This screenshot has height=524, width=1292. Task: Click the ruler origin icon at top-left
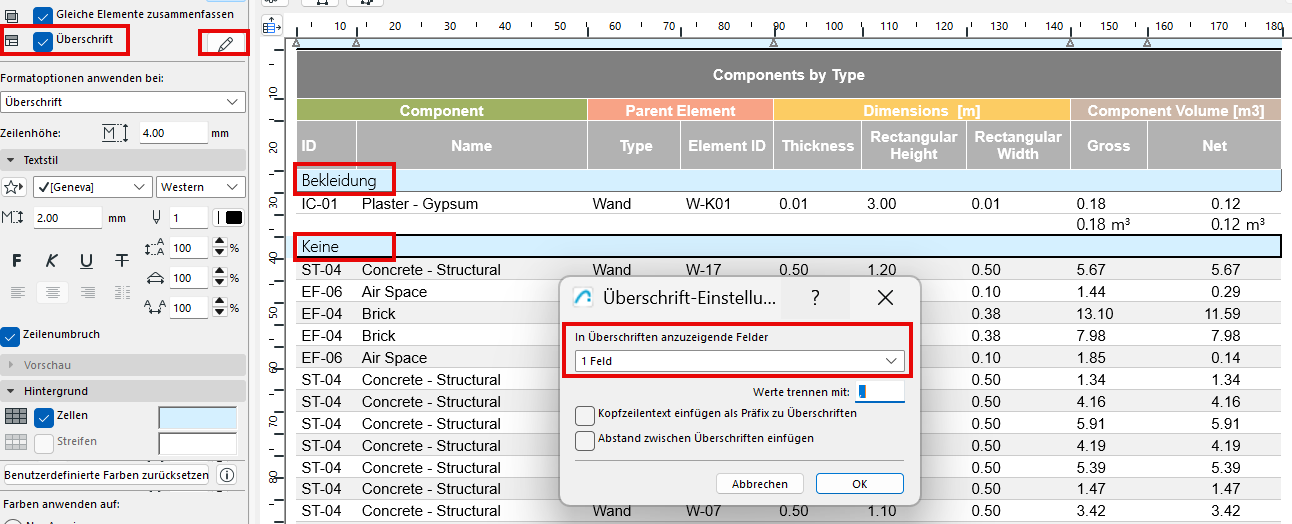[x=271, y=27]
